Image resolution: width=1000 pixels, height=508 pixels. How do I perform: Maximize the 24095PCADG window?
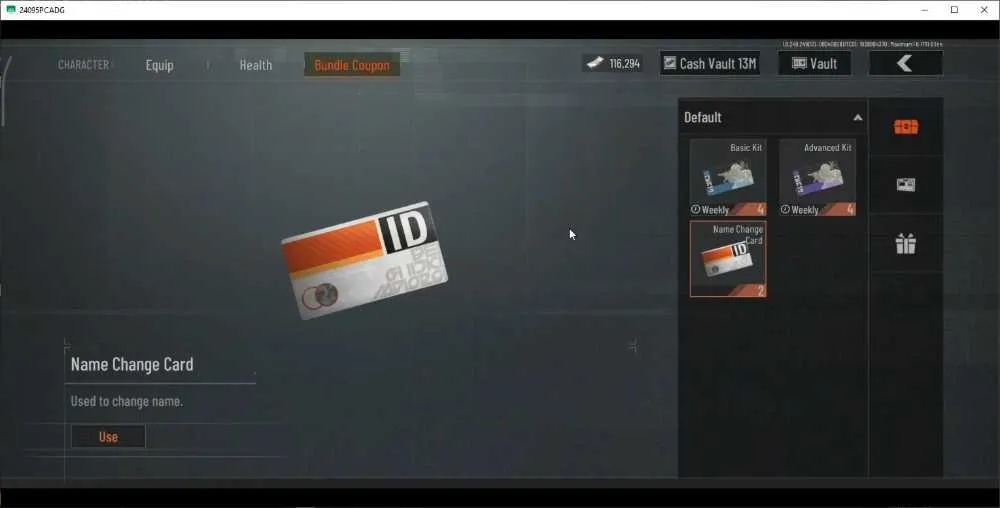point(954,10)
